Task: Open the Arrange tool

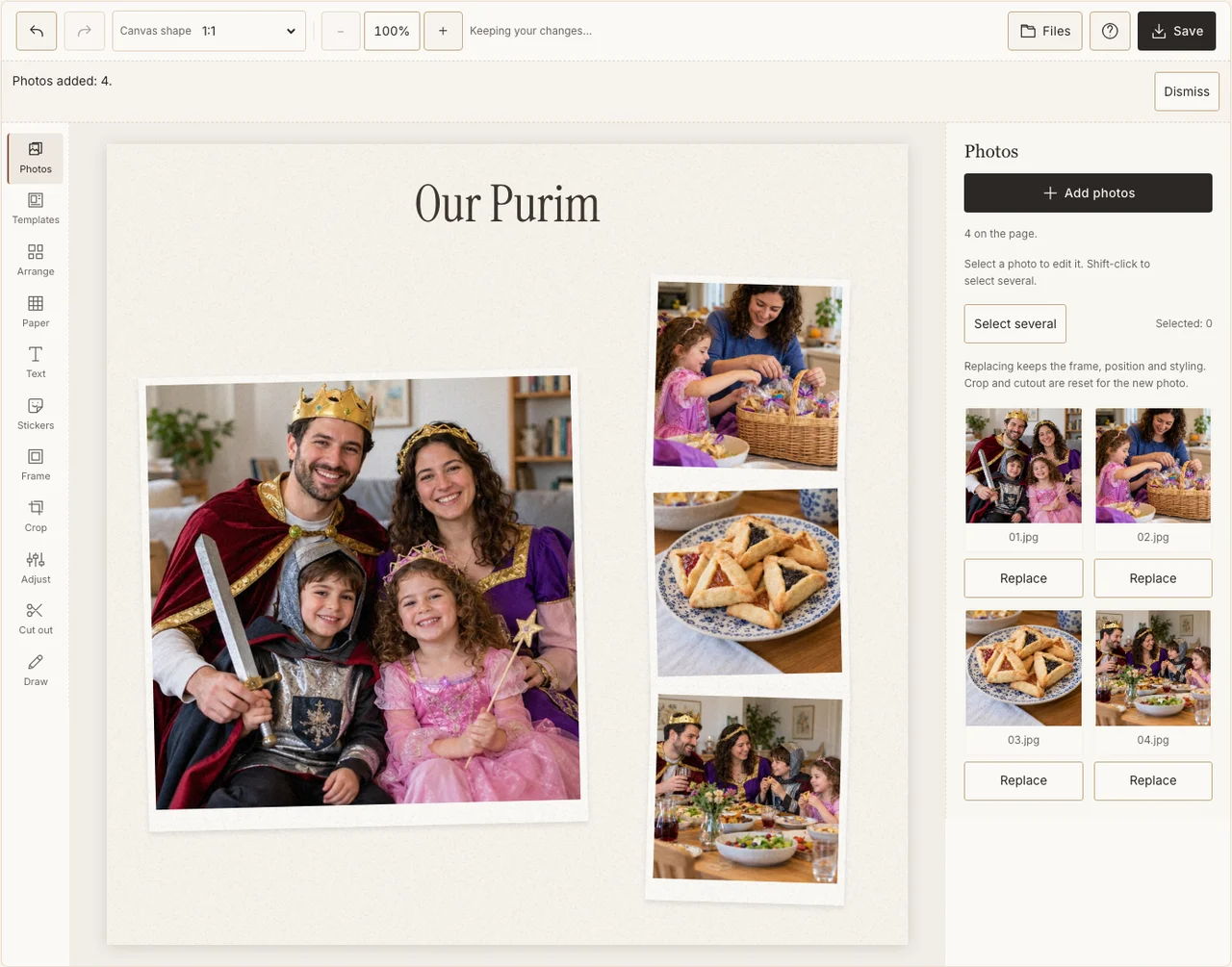Action: coord(36,261)
